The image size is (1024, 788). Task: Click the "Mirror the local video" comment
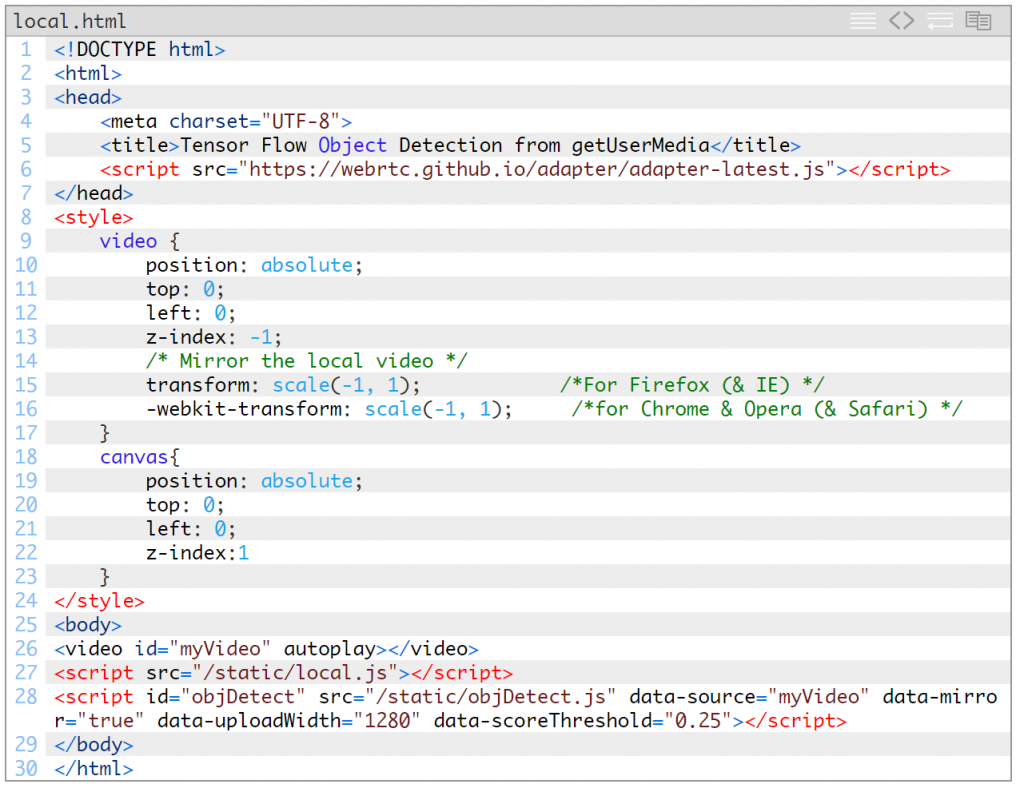tap(306, 361)
